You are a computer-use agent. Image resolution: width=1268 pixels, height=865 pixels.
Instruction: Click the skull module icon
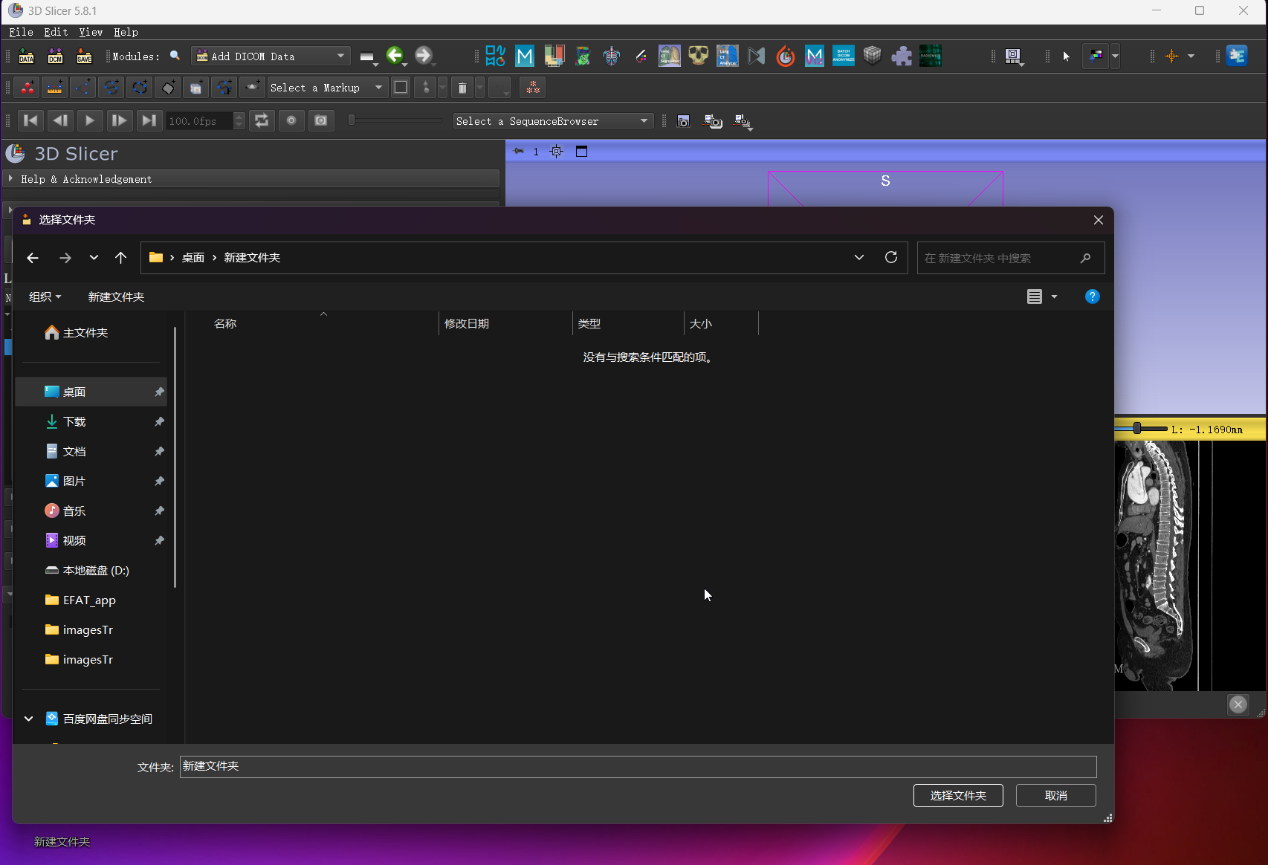pos(698,56)
